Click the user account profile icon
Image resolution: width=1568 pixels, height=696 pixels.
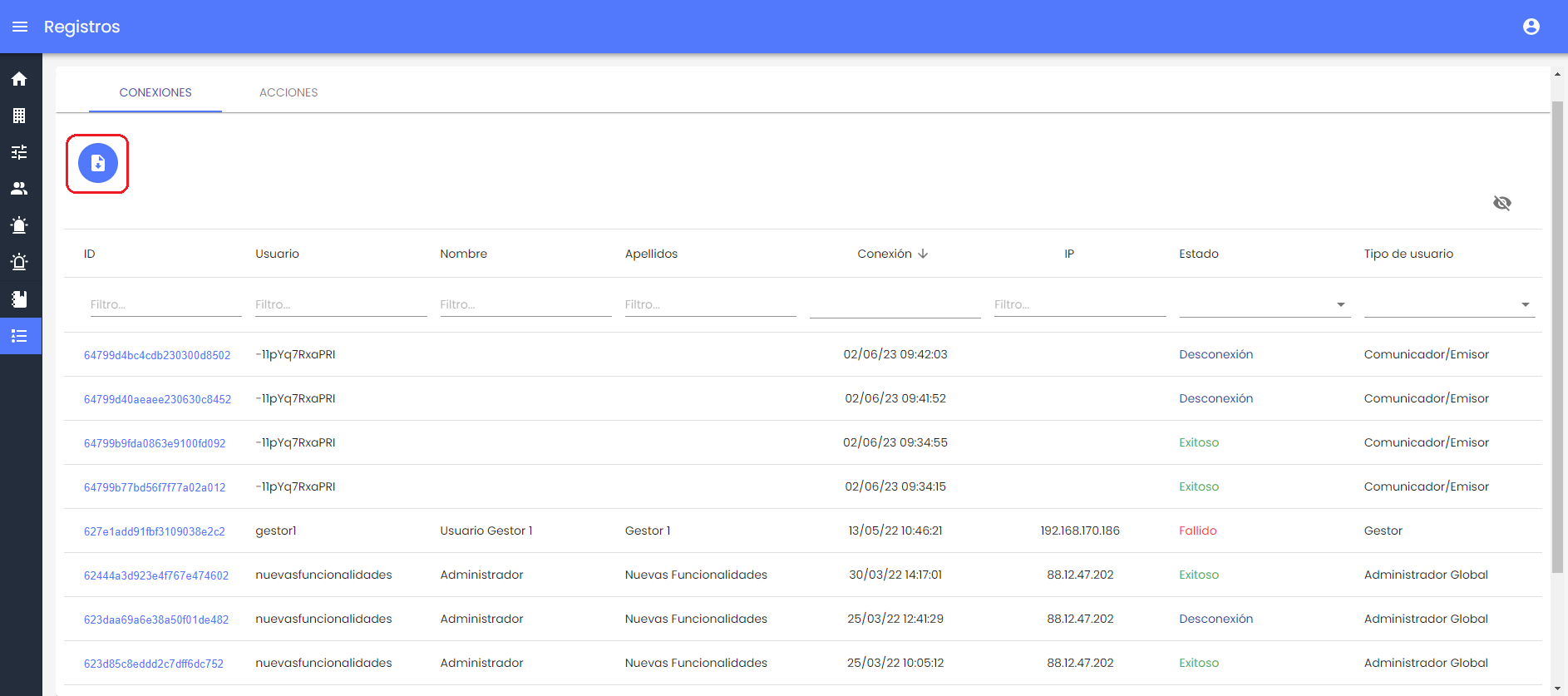click(1531, 27)
